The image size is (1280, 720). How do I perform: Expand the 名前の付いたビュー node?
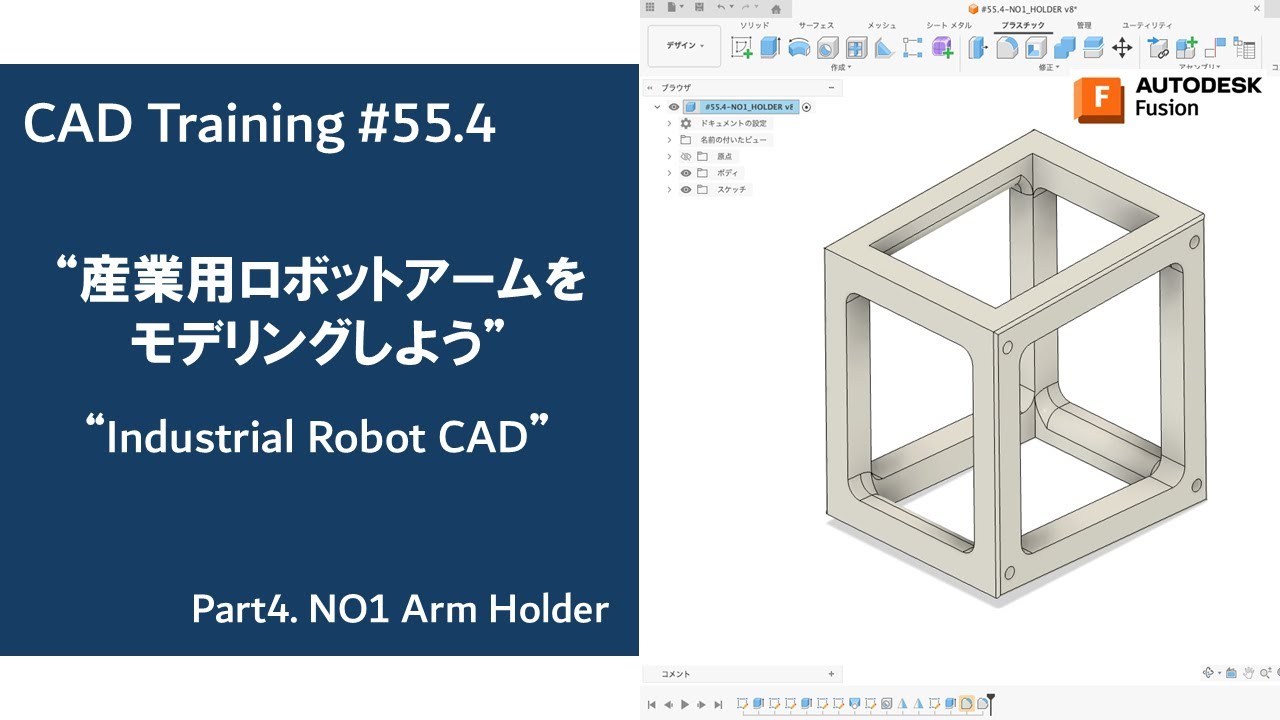(x=670, y=140)
